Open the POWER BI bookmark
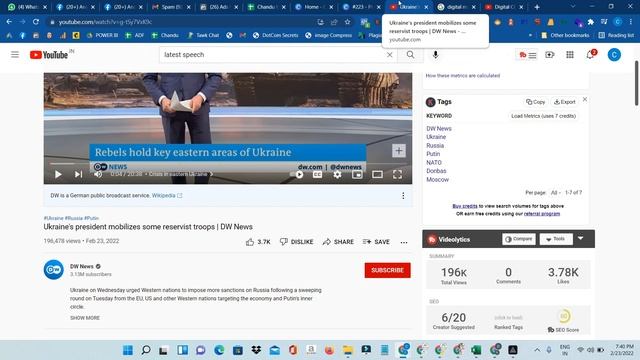 point(102,36)
